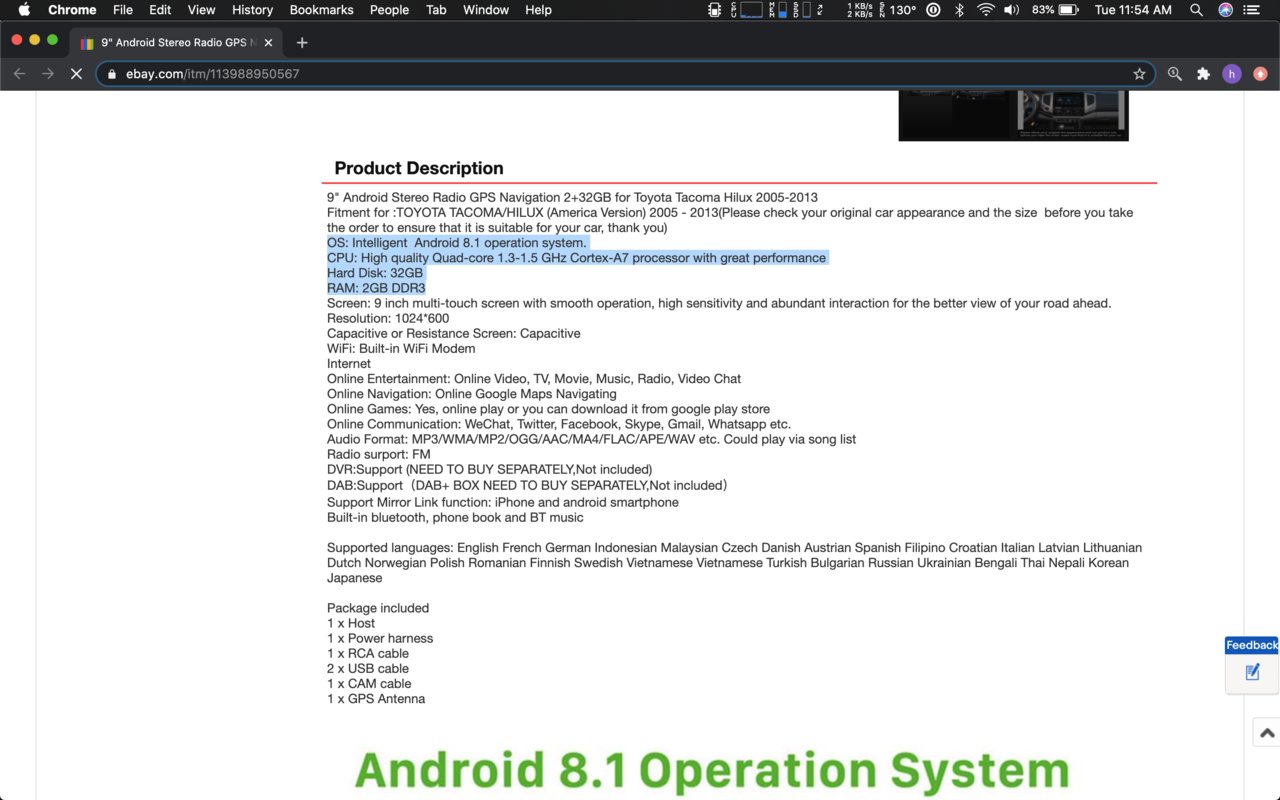This screenshot has width=1280, height=800.
Task: Open the Window menu
Action: 486,10
